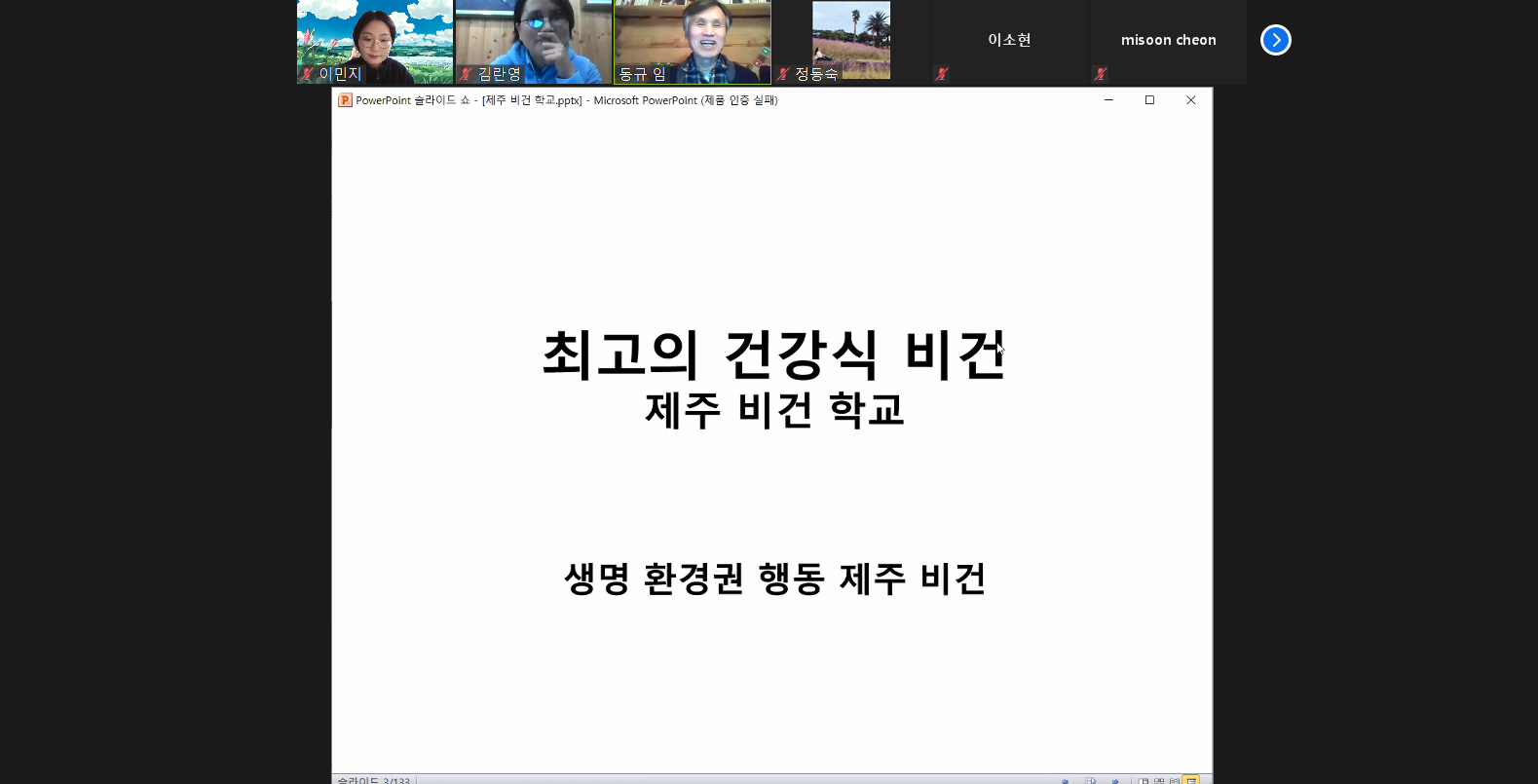This screenshot has width=1538, height=784.
Task: Click the 슬라이드 3/133 status bar counter
Action: tap(374, 780)
